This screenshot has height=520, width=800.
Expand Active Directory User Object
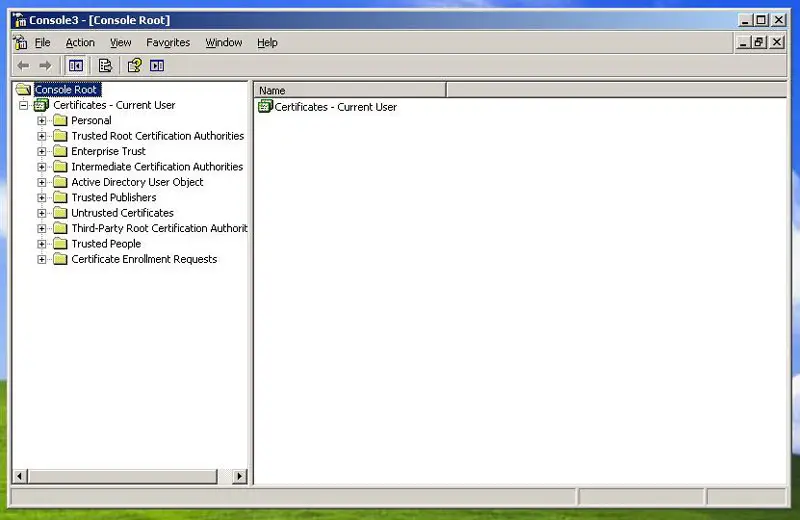point(42,182)
